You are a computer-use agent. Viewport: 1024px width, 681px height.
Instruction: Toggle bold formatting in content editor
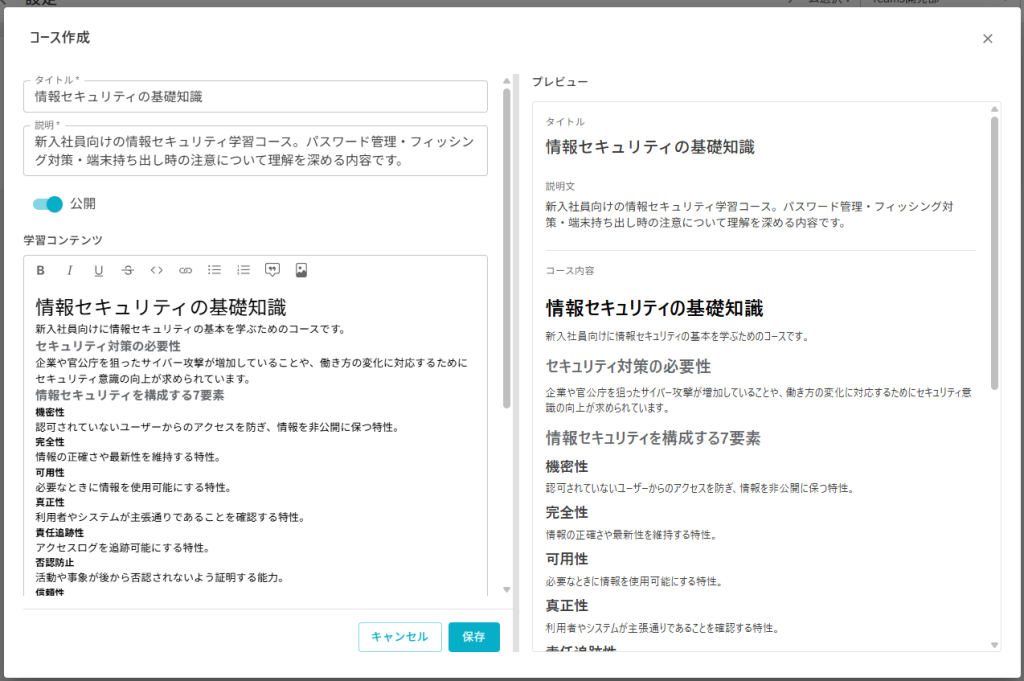pyautogui.click(x=41, y=270)
